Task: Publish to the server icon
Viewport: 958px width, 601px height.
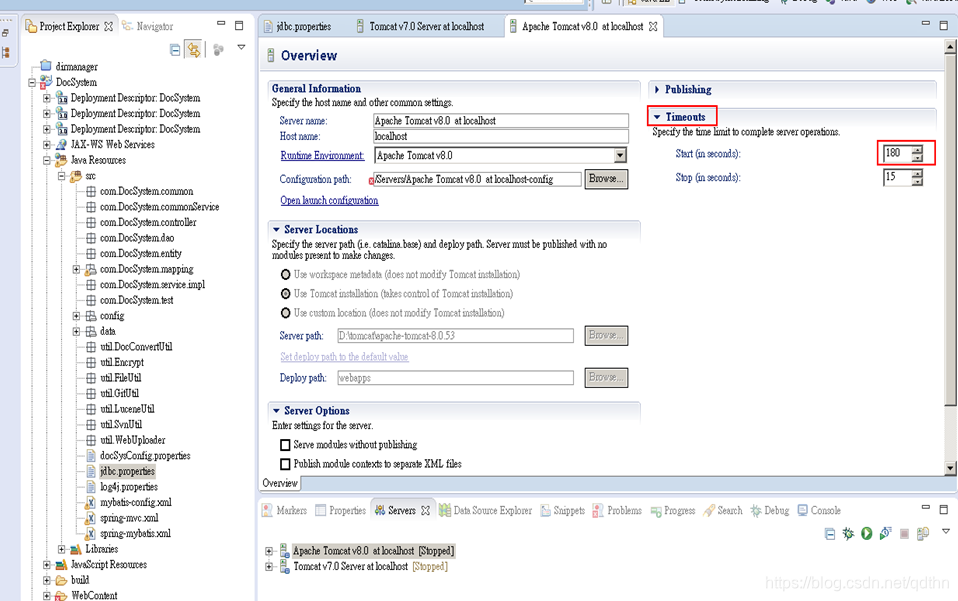Action: (x=923, y=534)
